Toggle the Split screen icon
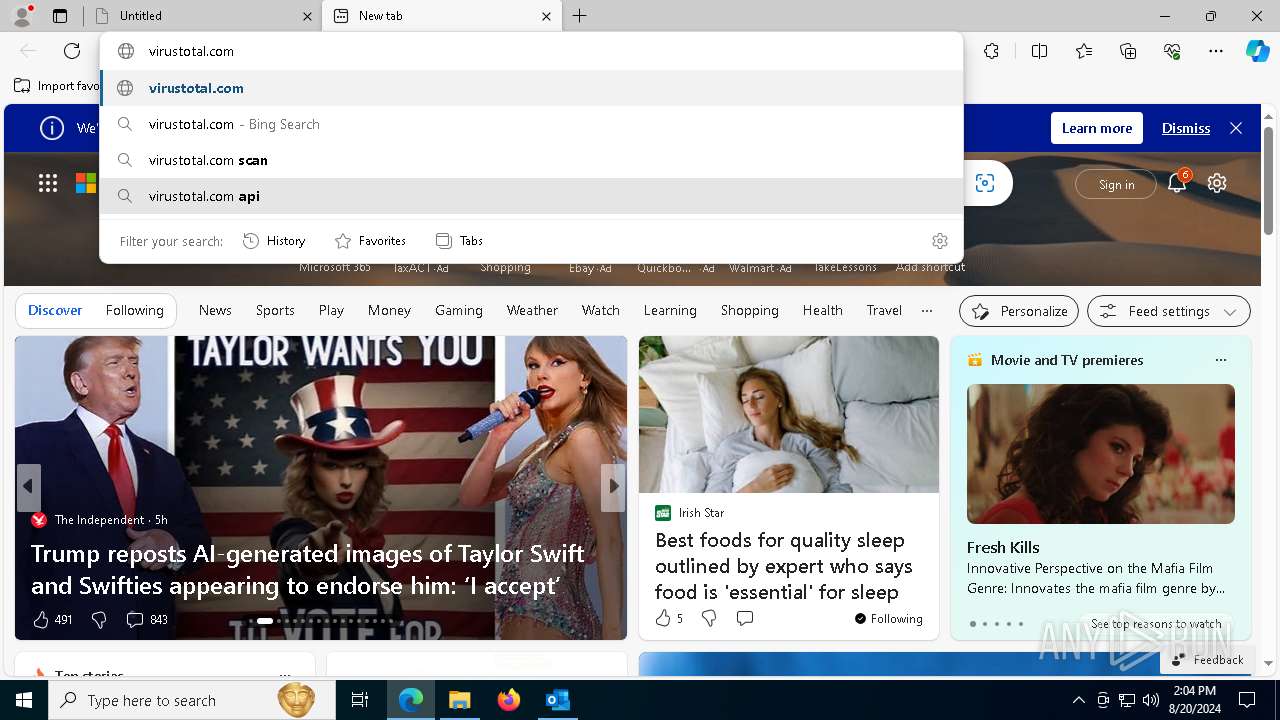The height and width of the screenshot is (720, 1280). coord(1039,51)
